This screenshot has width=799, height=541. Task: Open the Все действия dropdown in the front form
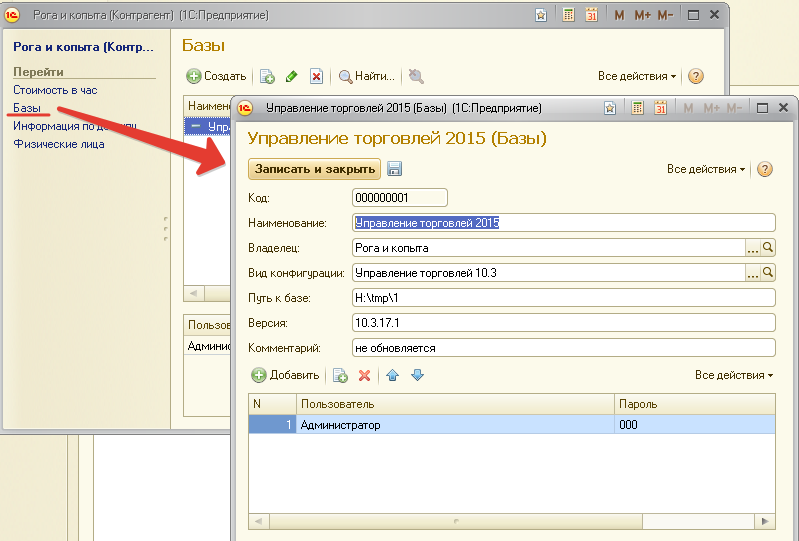[x=706, y=169]
